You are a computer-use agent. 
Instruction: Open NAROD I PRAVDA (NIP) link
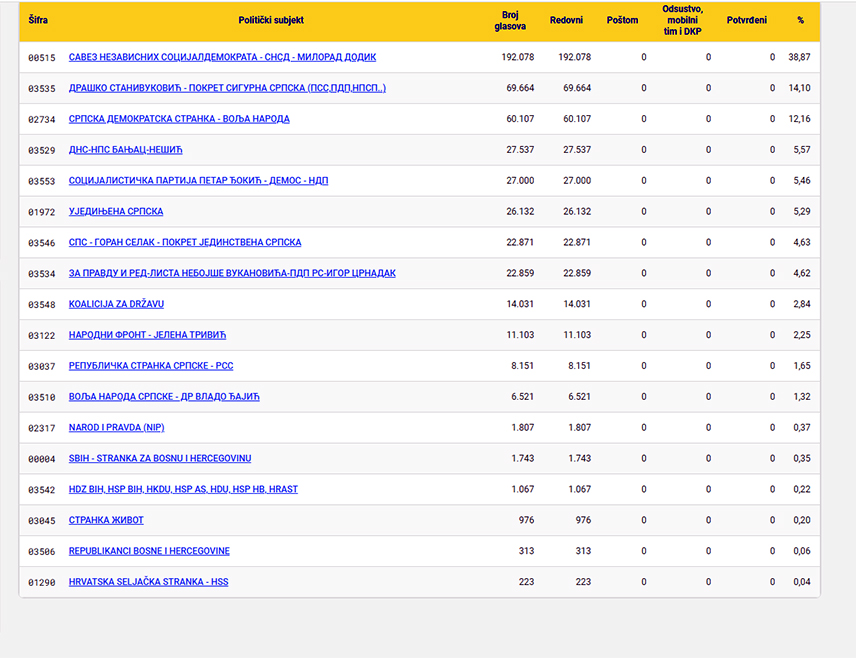click(116, 428)
